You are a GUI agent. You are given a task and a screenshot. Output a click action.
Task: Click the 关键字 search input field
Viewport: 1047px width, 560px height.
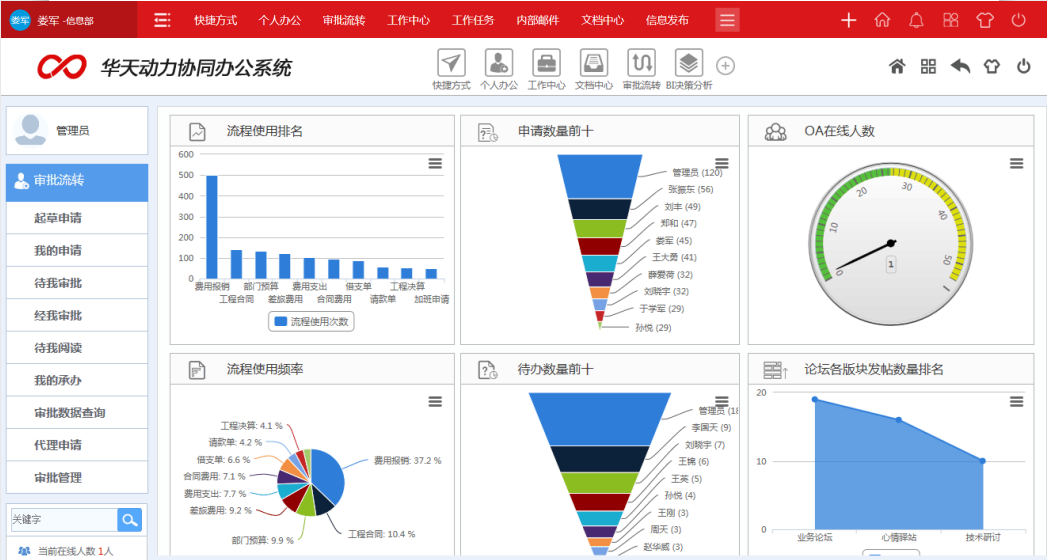point(62,519)
